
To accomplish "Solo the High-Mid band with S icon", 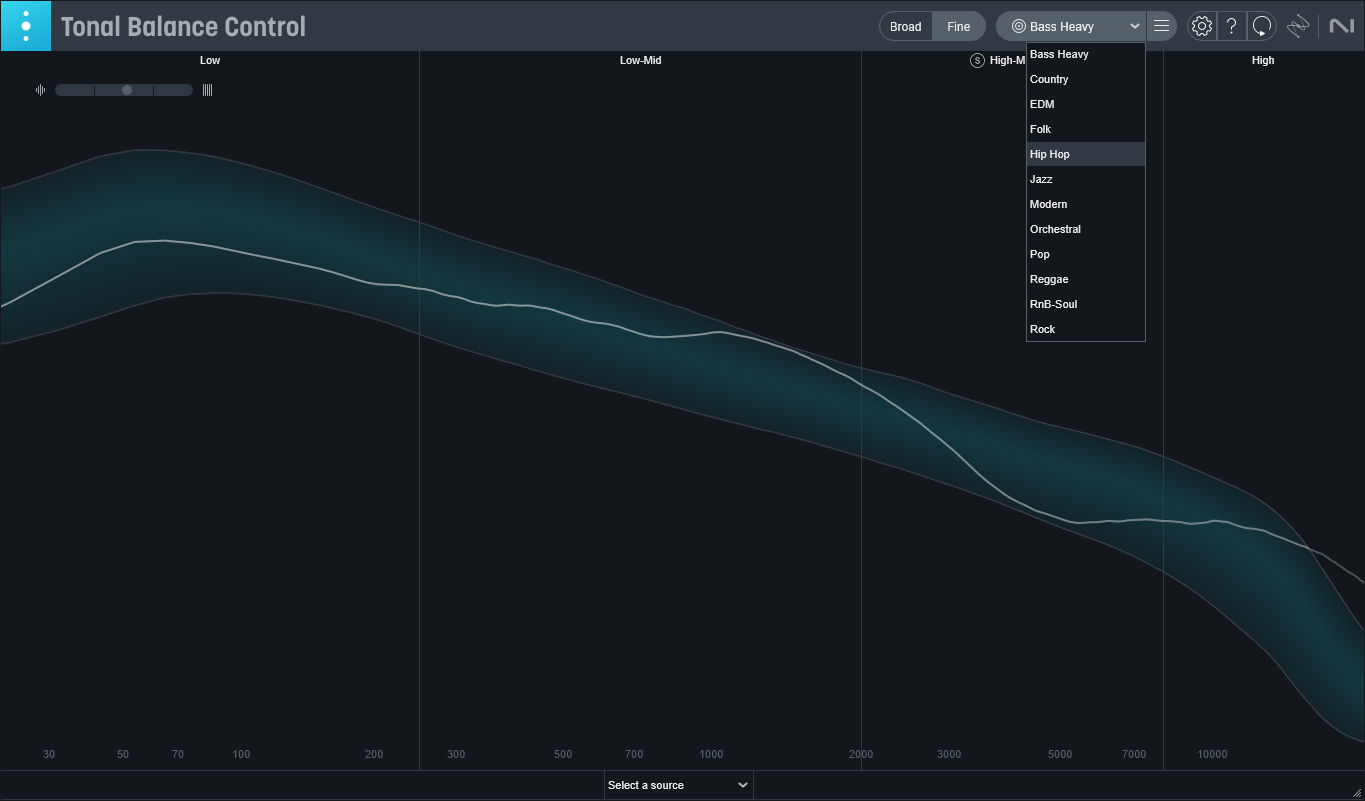I will tap(977, 60).
